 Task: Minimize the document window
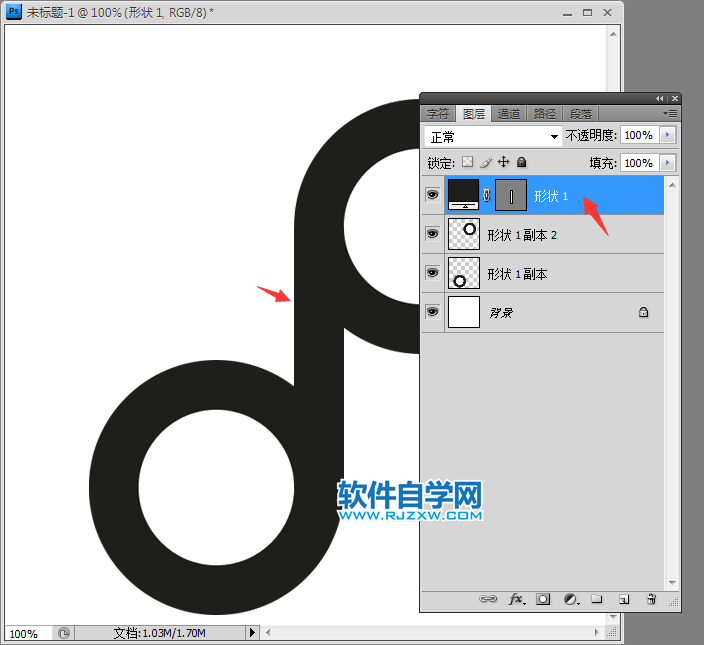coord(568,13)
